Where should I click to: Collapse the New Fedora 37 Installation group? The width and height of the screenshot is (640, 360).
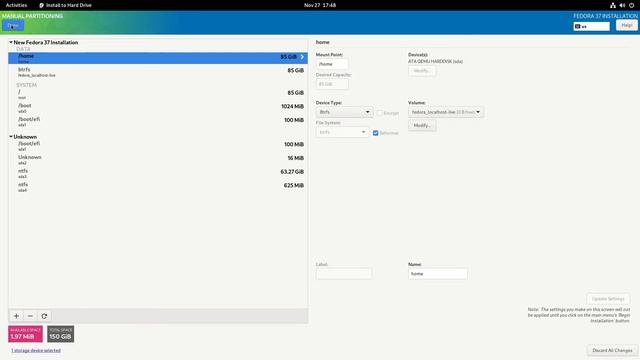11,42
